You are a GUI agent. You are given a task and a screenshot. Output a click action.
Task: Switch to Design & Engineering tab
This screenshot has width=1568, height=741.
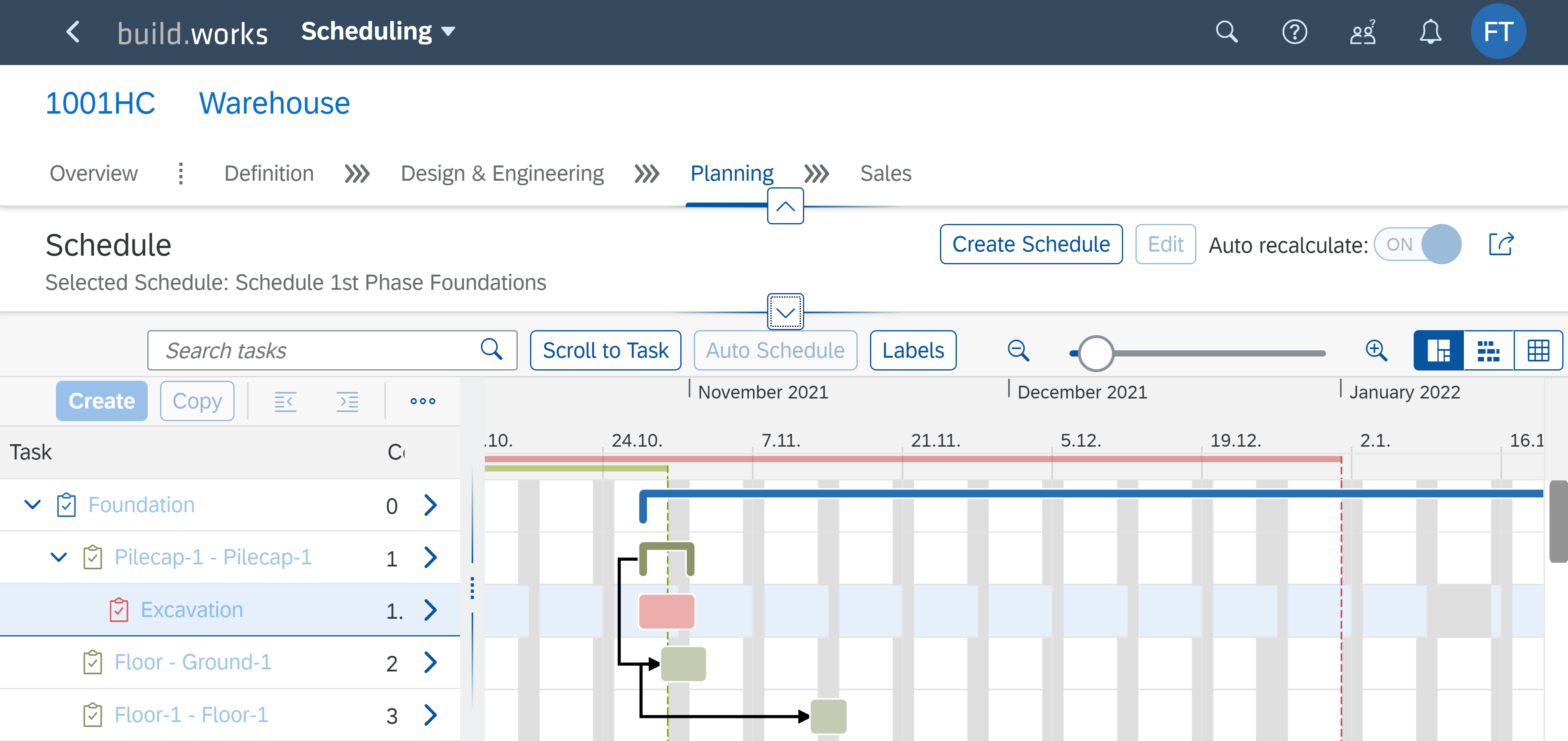click(x=502, y=174)
